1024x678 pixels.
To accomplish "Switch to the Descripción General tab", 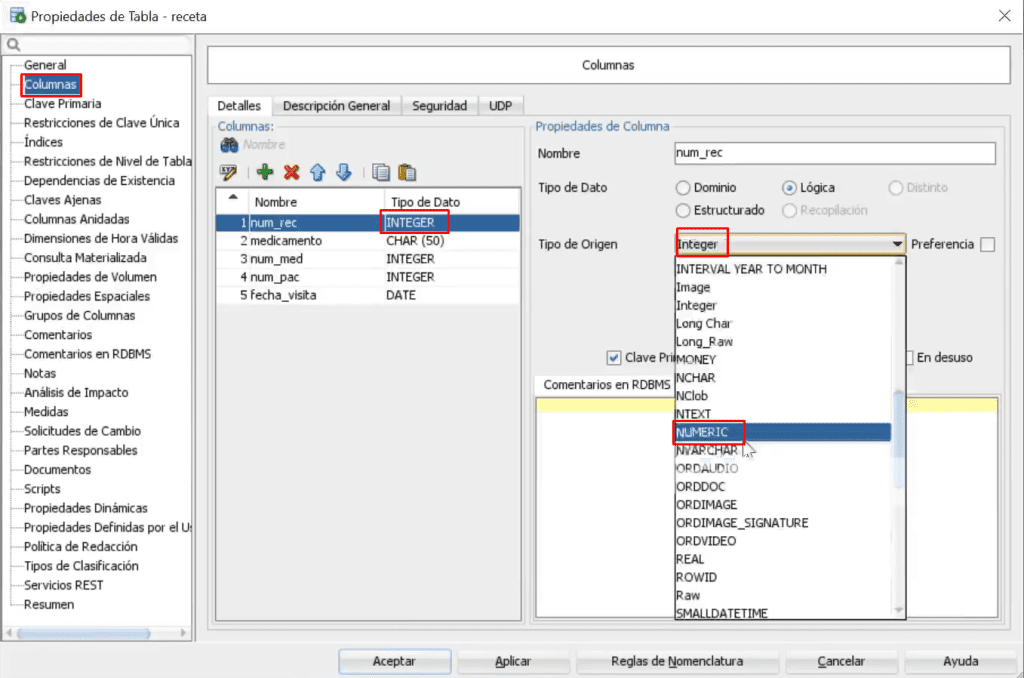I will [x=336, y=106].
